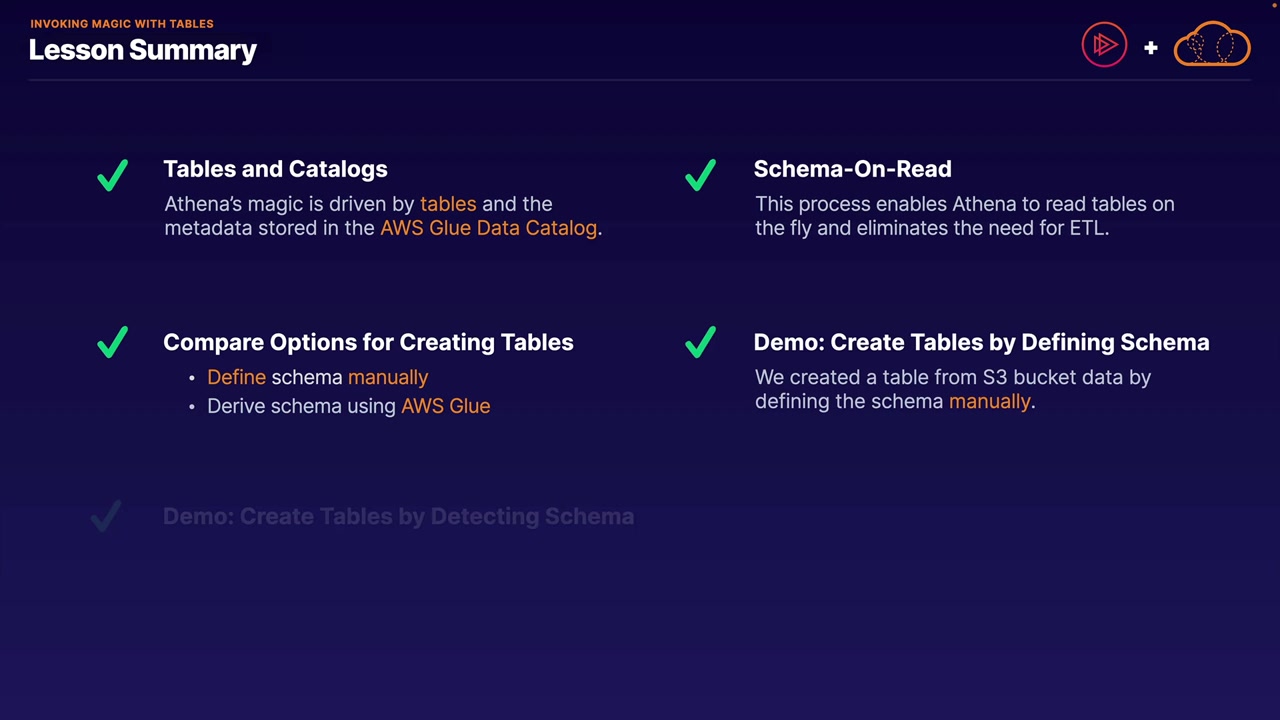Image resolution: width=1280 pixels, height=720 pixels.
Task: Click orange "AWS Glue" in the Derive schema bullet
Action: (445, 406)
